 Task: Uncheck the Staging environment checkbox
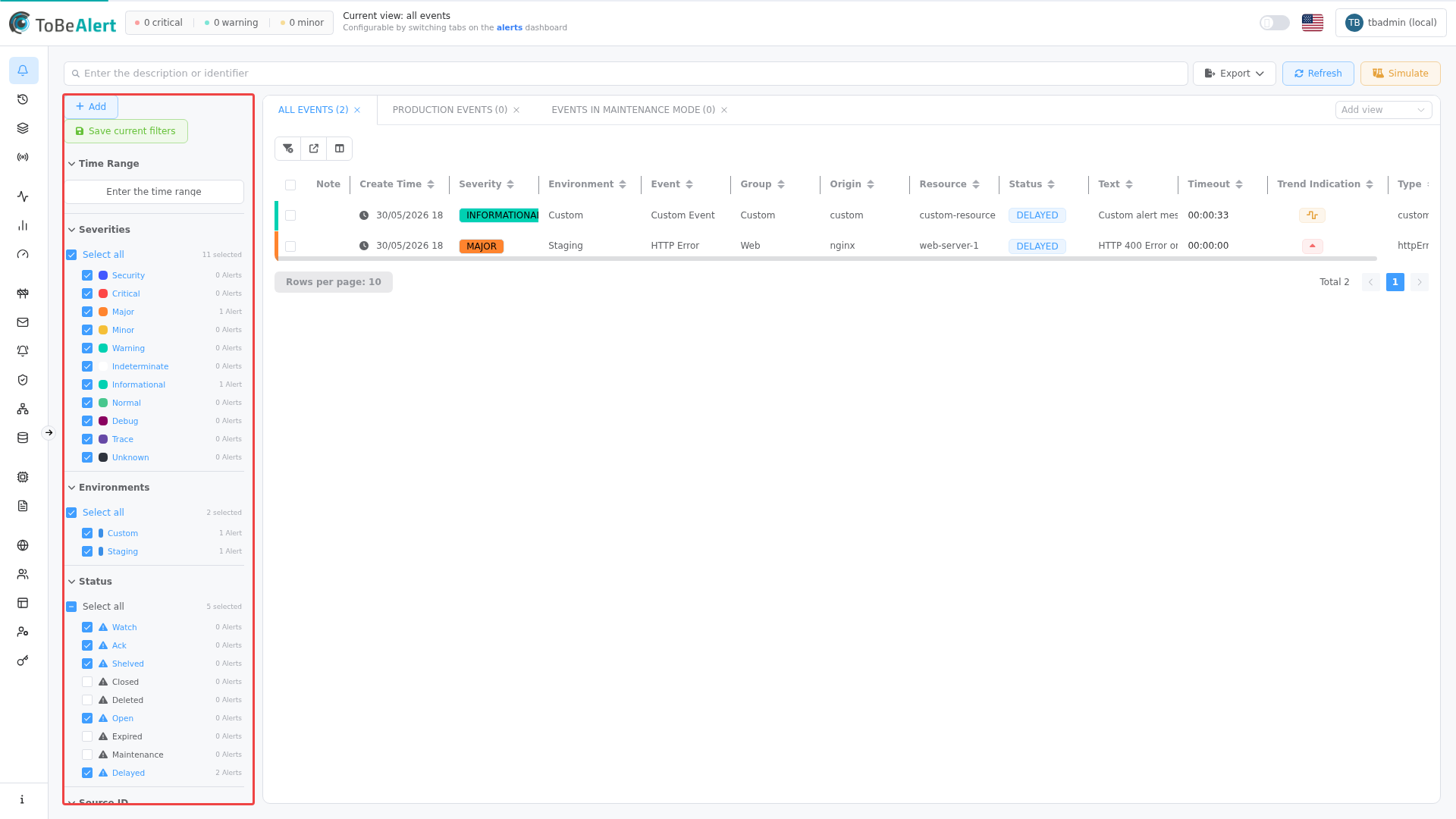[87, 551]
